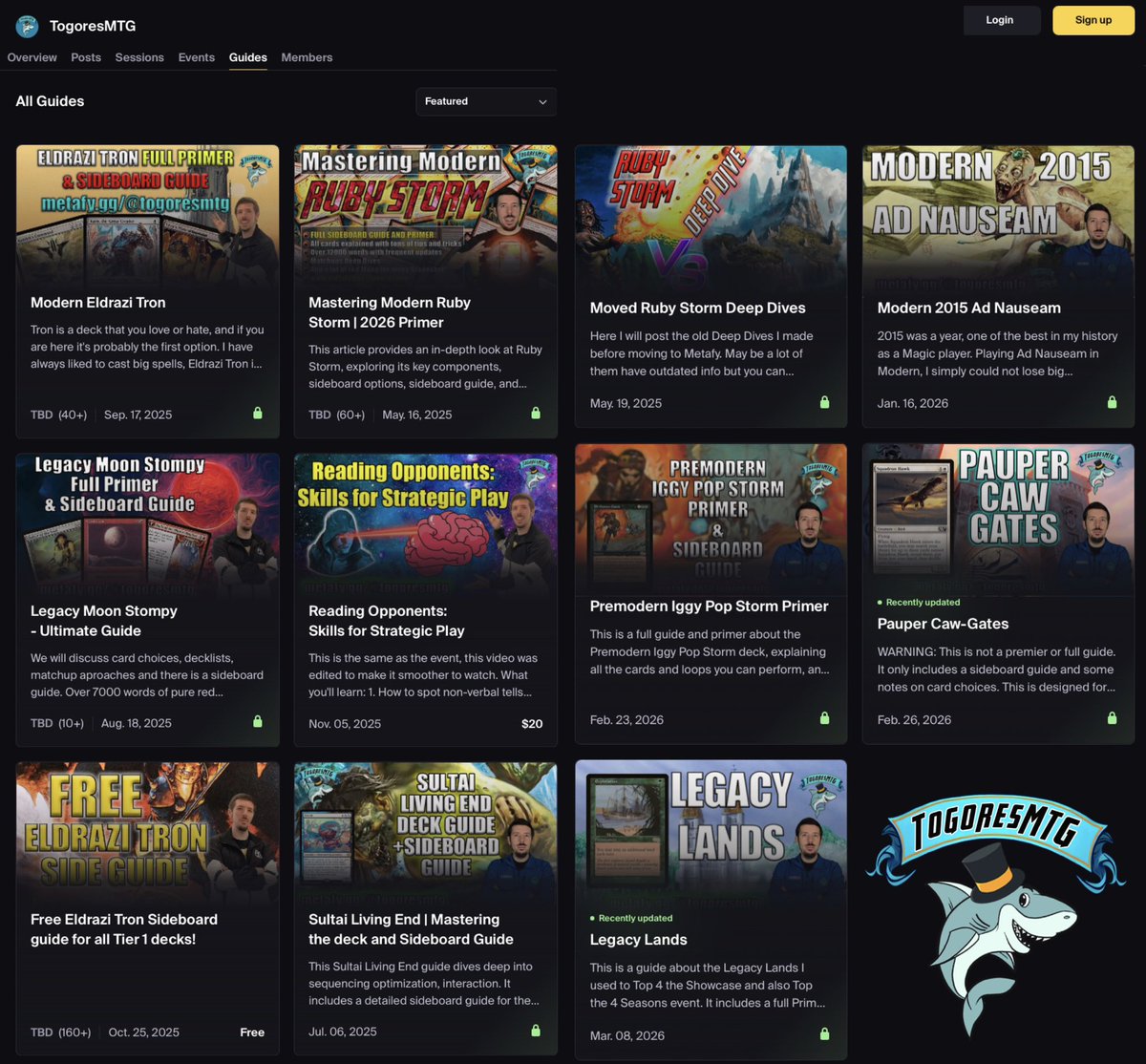Viewport: 1146px width, 1064px height.
Task: Switch to the Members tab
Action: point(307,57)
